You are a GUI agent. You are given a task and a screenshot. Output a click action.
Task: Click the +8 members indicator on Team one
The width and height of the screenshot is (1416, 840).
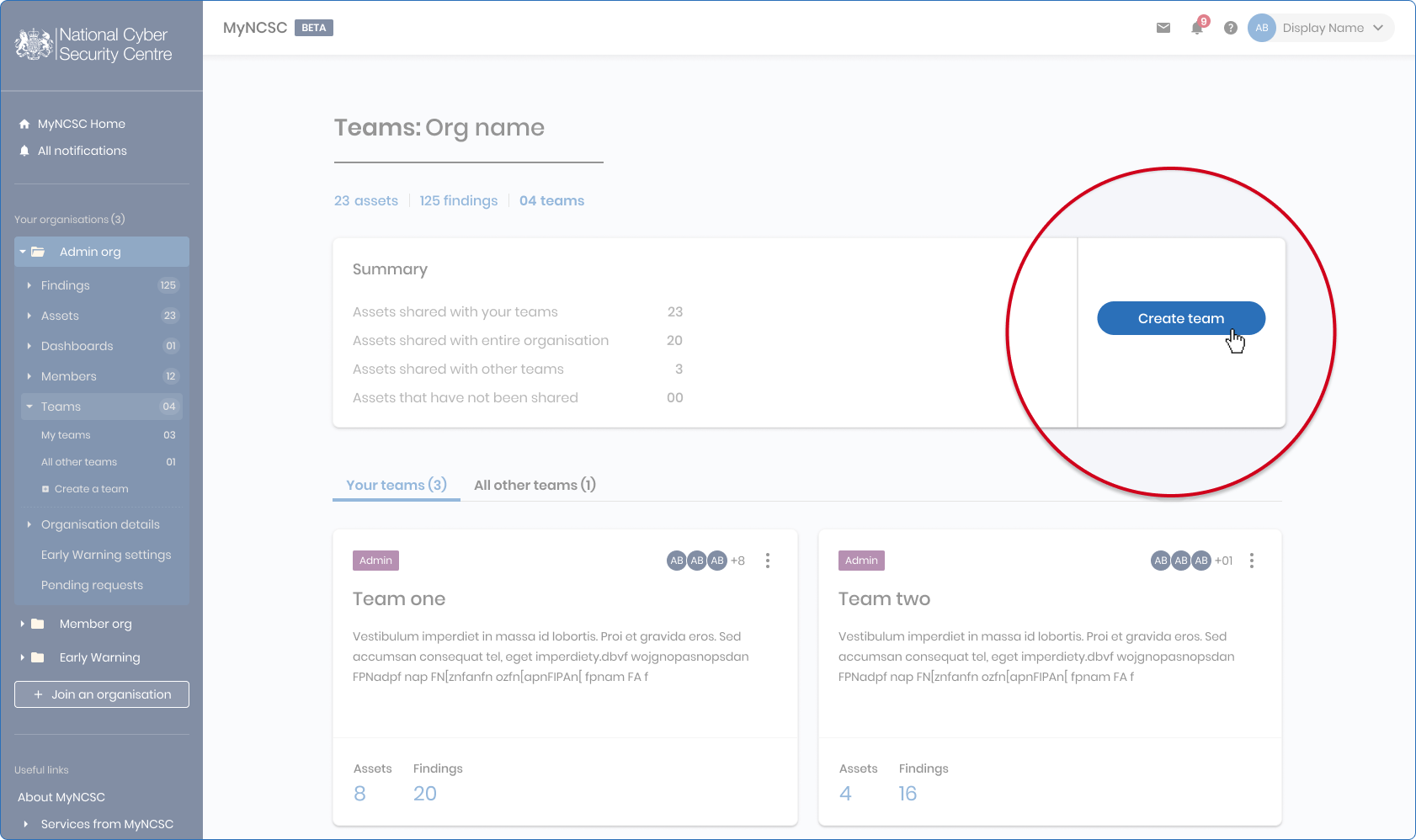(x=737, y=561)
